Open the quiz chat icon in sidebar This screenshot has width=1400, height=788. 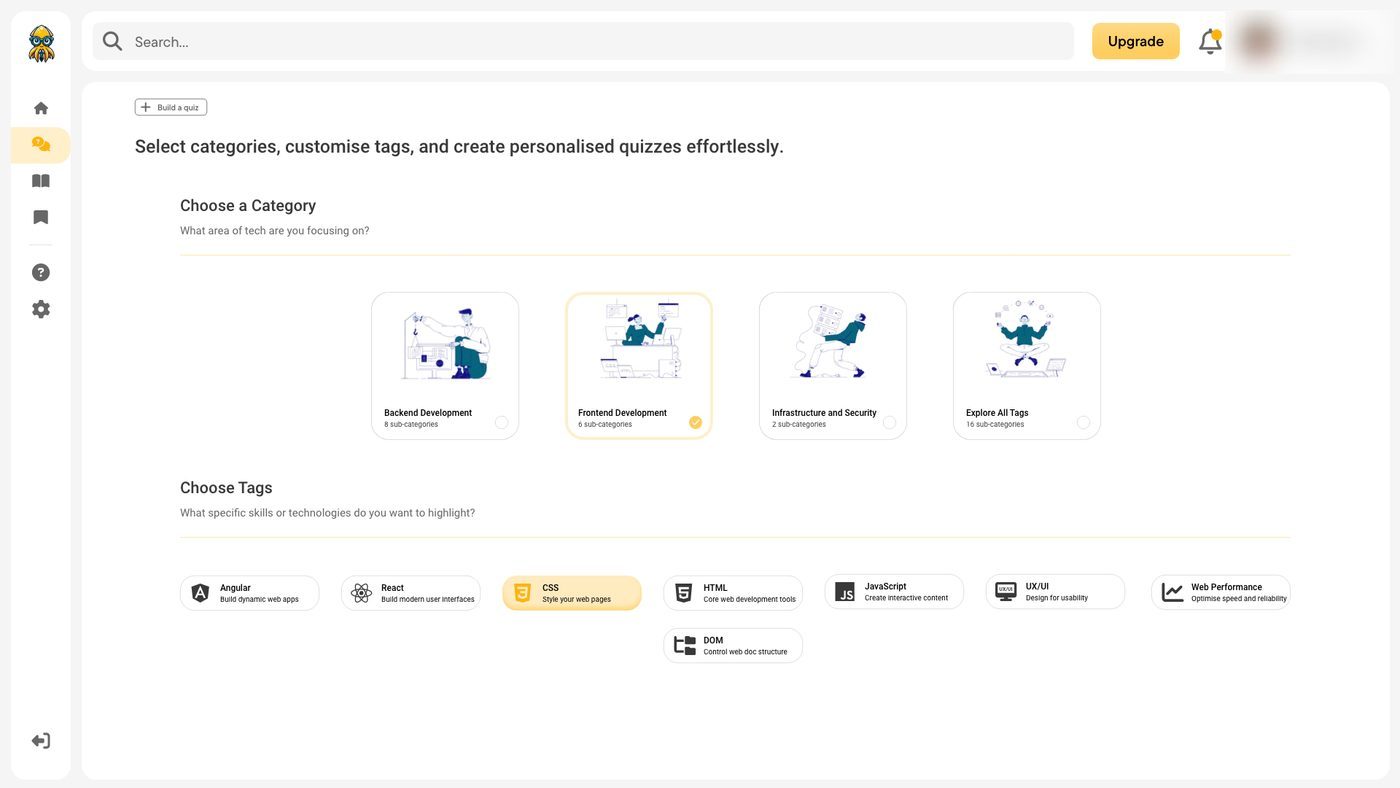coord(41,145)
